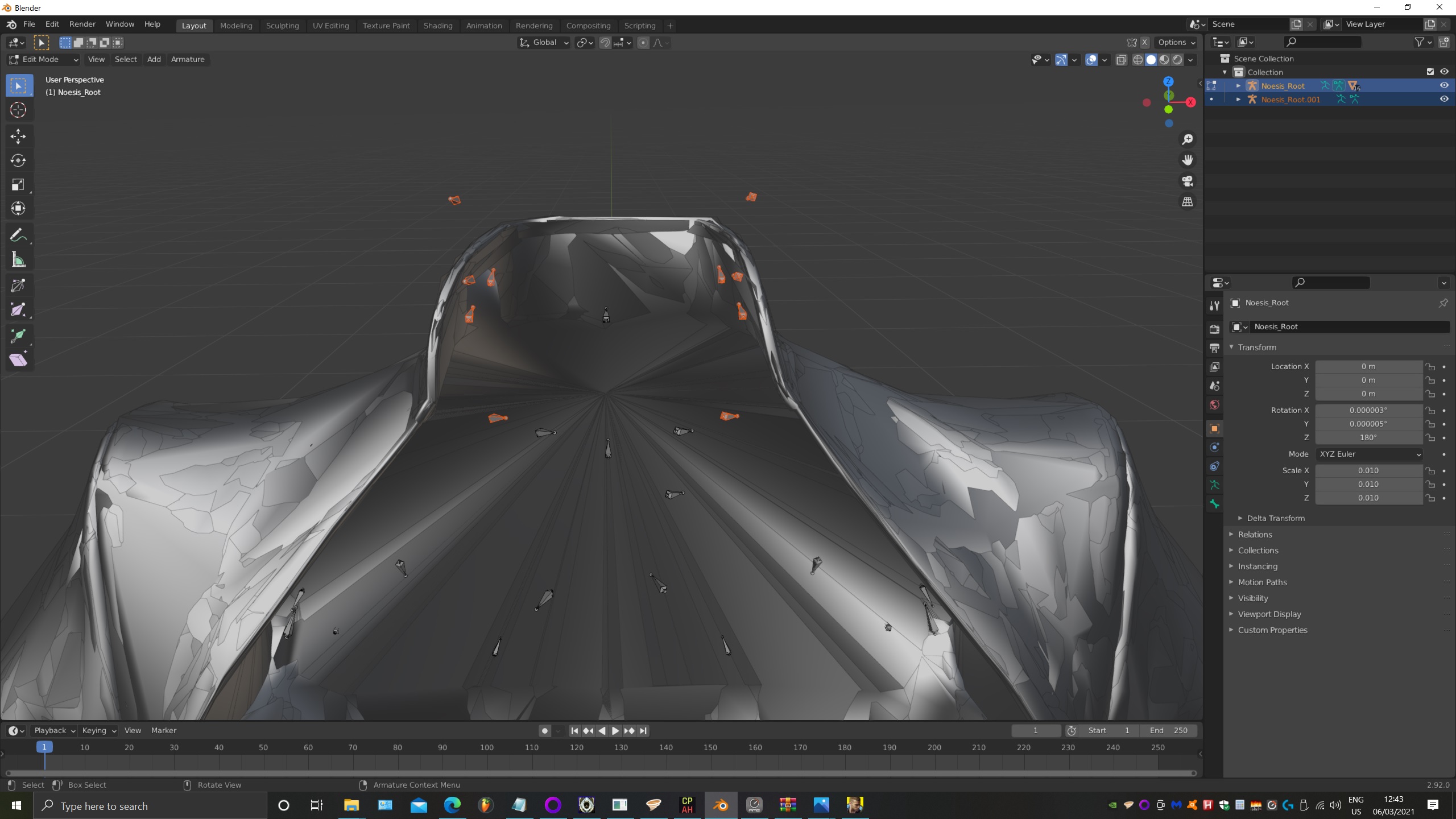Screen dimensions: 1456x819
Task: Click the Select Box tool icon
Action: (18, 86)
